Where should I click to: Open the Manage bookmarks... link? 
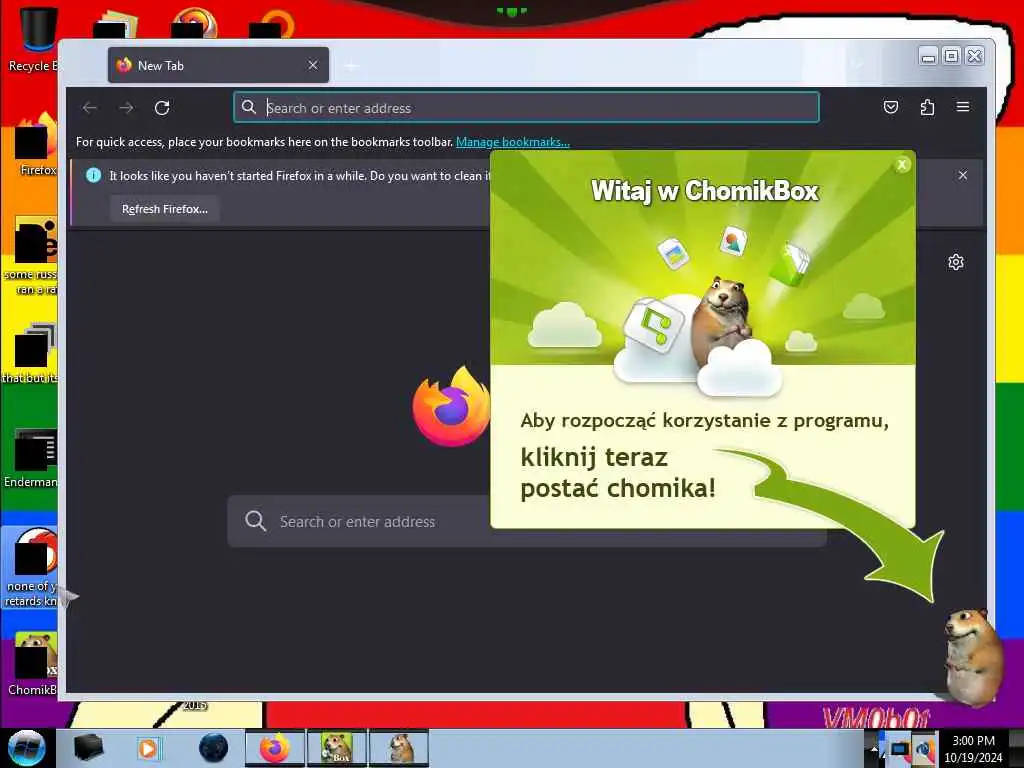coord(513,142)
